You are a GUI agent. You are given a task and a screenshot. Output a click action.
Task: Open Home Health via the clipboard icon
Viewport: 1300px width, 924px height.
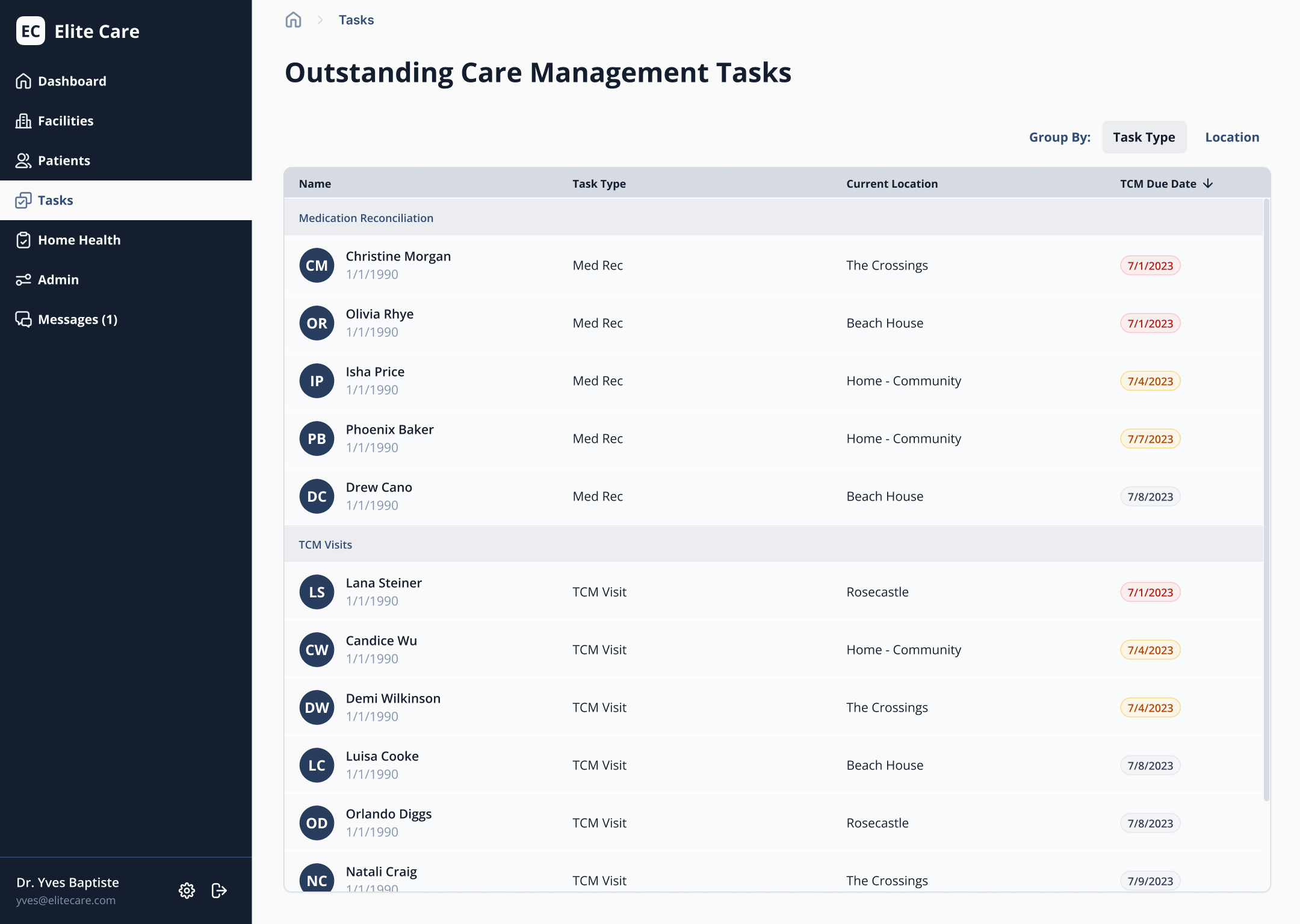tap(23, 239)
